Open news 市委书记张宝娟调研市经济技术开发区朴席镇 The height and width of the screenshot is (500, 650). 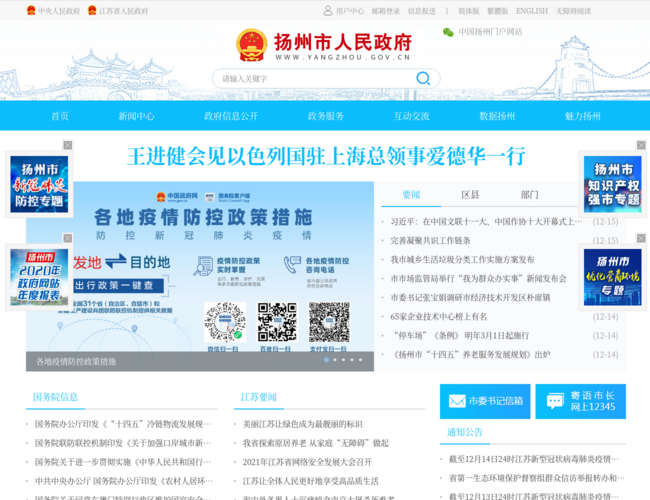pos(471,298)
